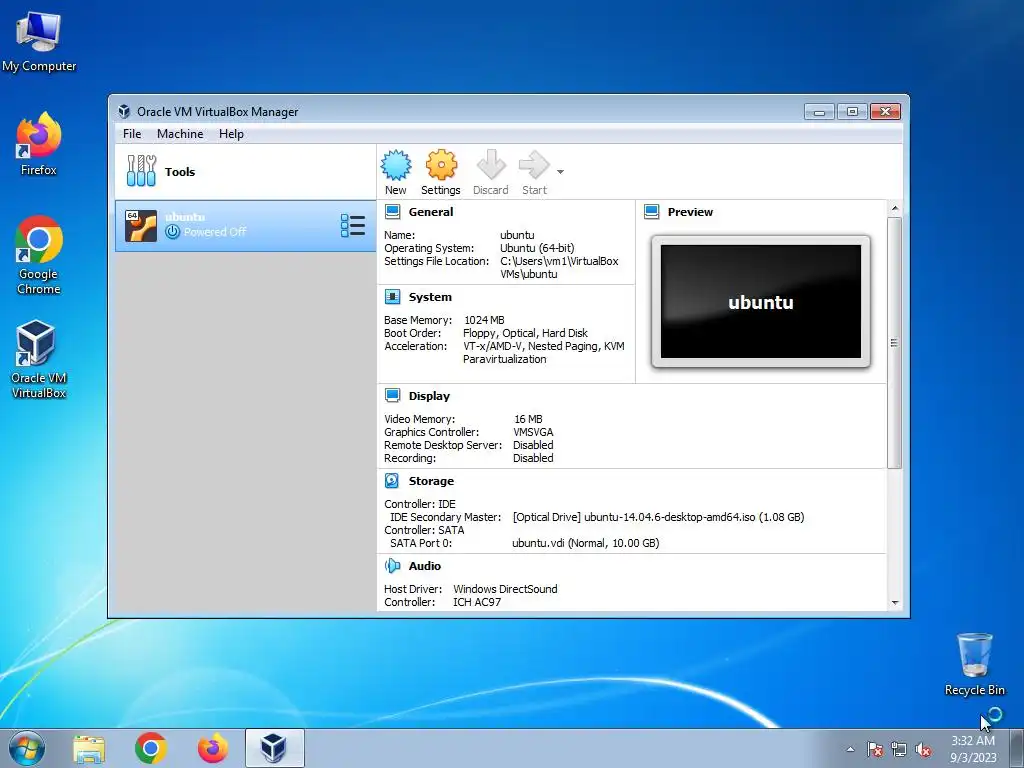Click the details pane scroll up arrow
Screen dimensions: 1024x768
click(x=895, y=208)
